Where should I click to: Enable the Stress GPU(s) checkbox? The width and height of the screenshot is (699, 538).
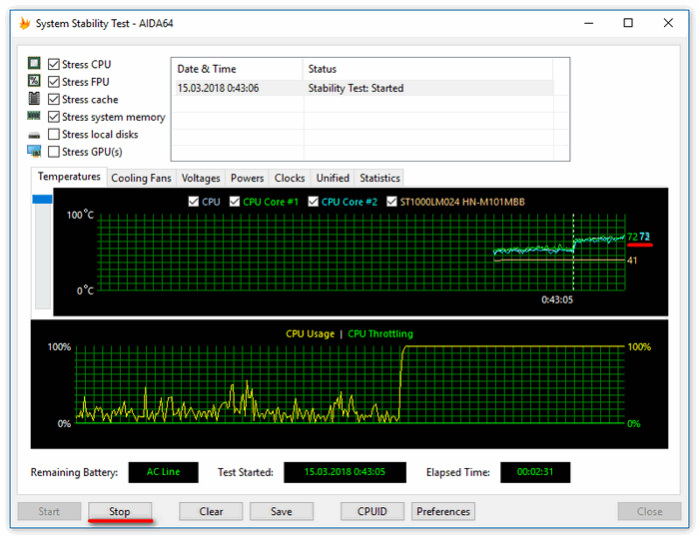(53, 152)
